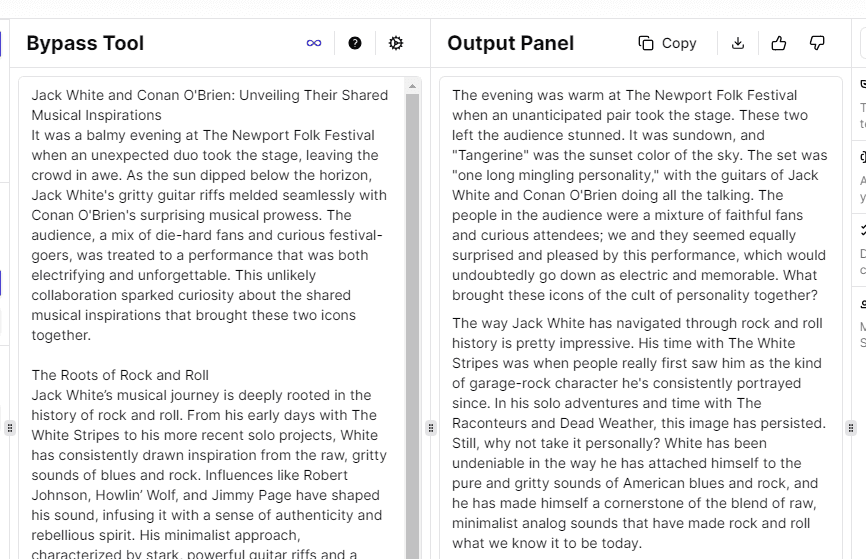The image size is (866, 559).
Task: Give the output a thumbs up
Action: click(x=779, y=43)
